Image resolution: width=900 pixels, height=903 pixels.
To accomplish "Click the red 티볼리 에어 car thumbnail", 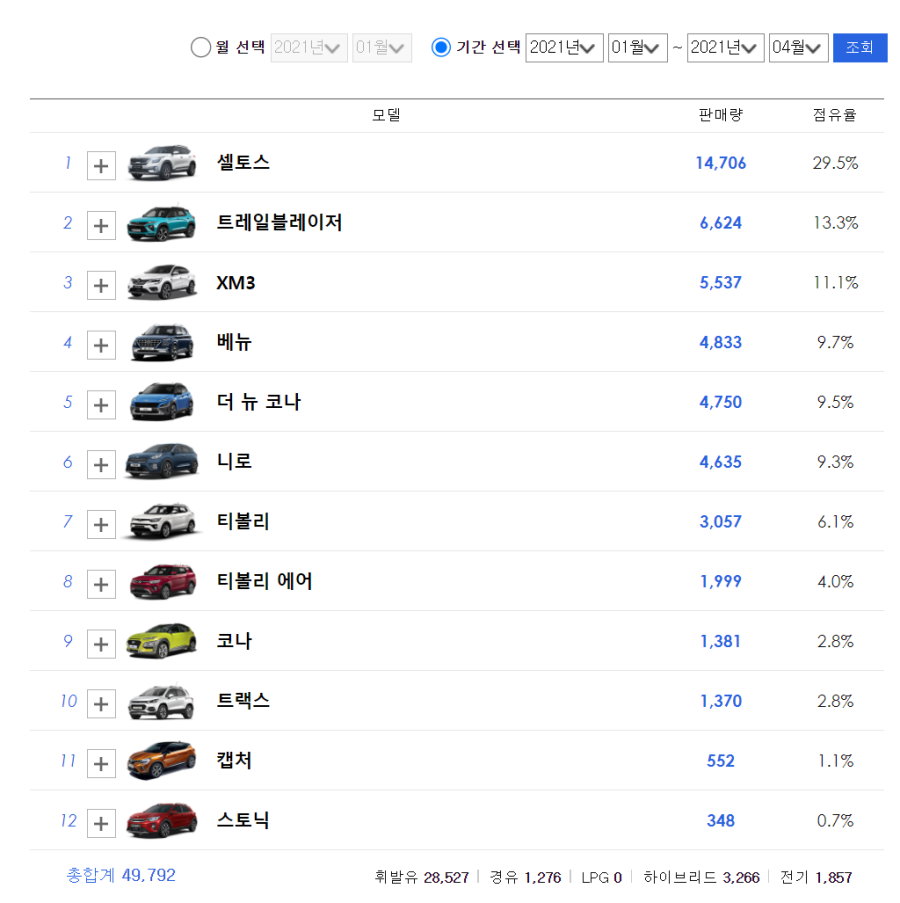I will click(x=162, y=581).
